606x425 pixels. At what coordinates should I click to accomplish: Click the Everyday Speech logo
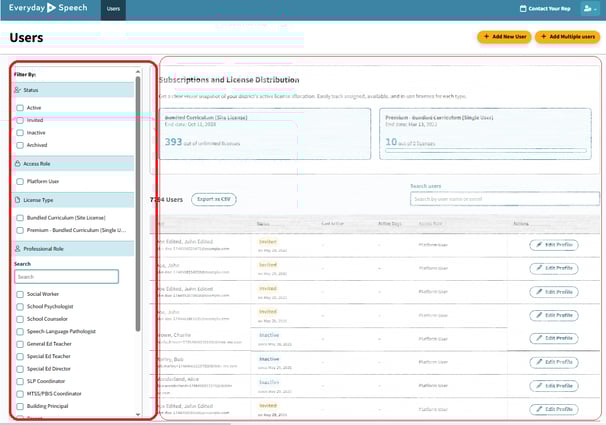(x=48, y=8)
